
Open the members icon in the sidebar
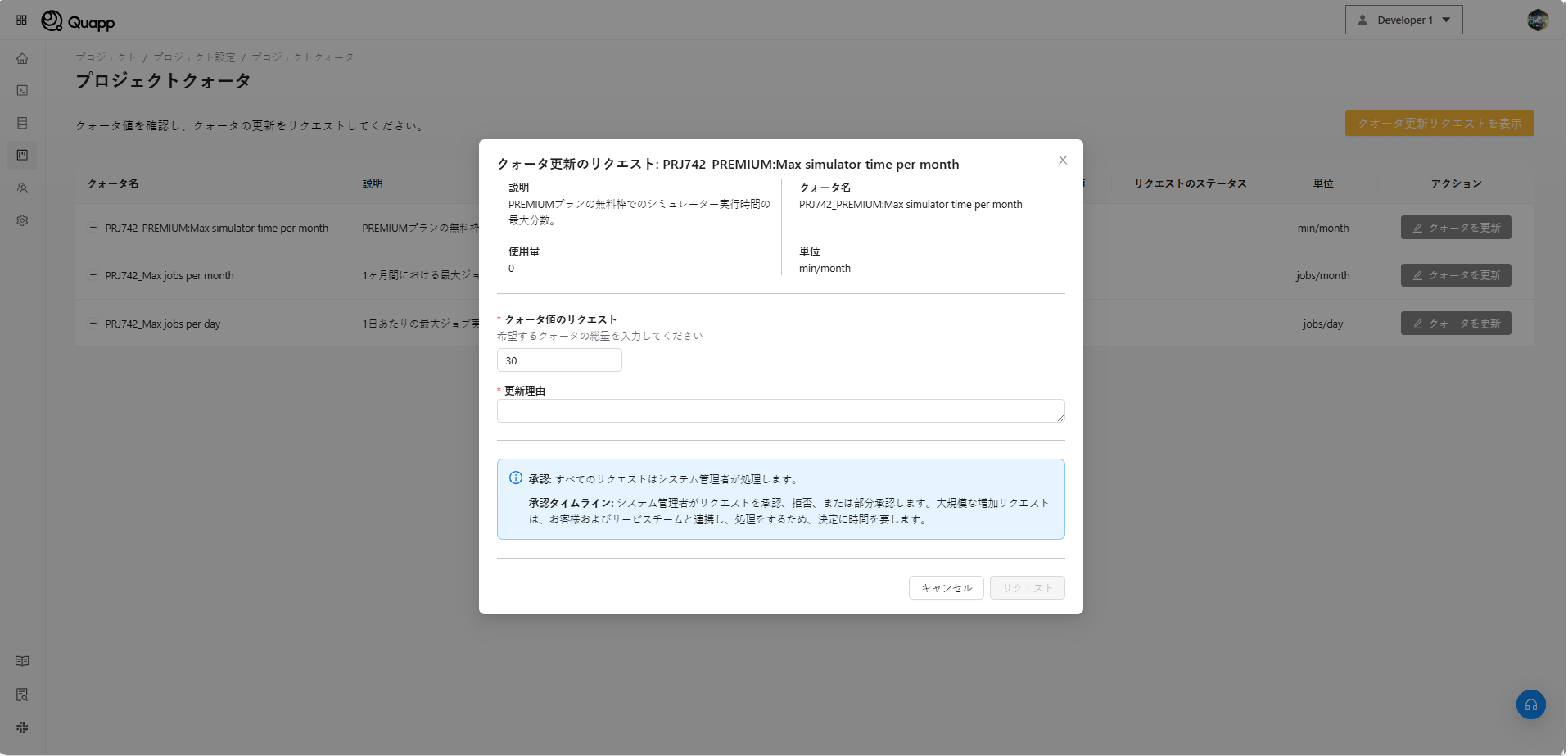(x=22, y=188)
